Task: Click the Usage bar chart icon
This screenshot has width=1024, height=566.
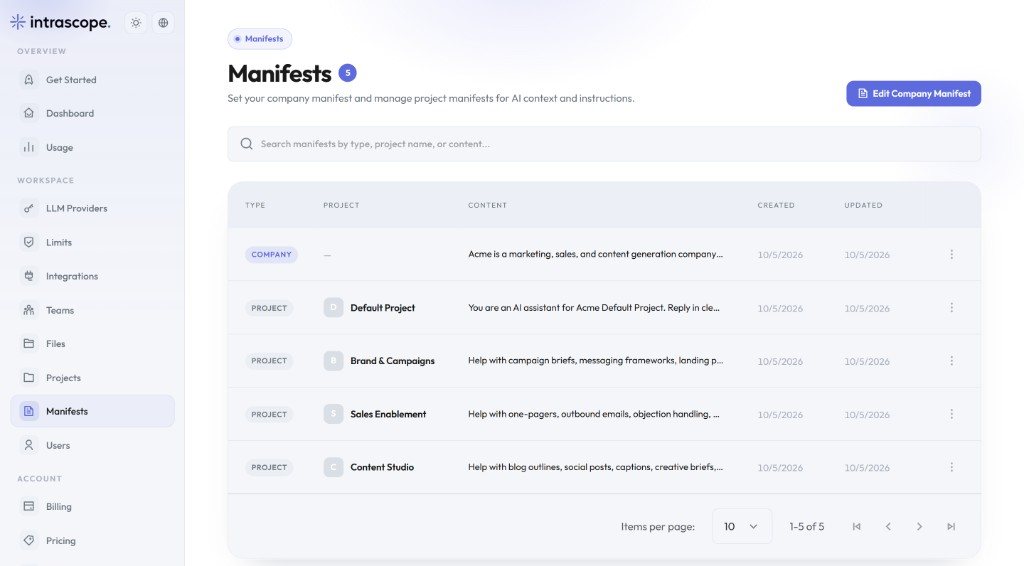Action: pos(29,147)
